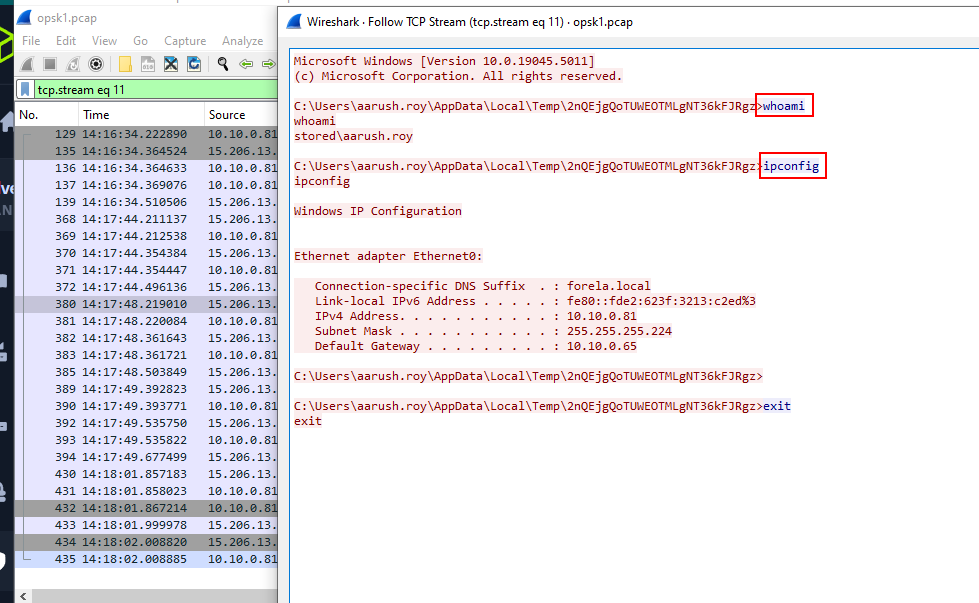
Task: Close the capture file X icon
Action: coord(170,64)
